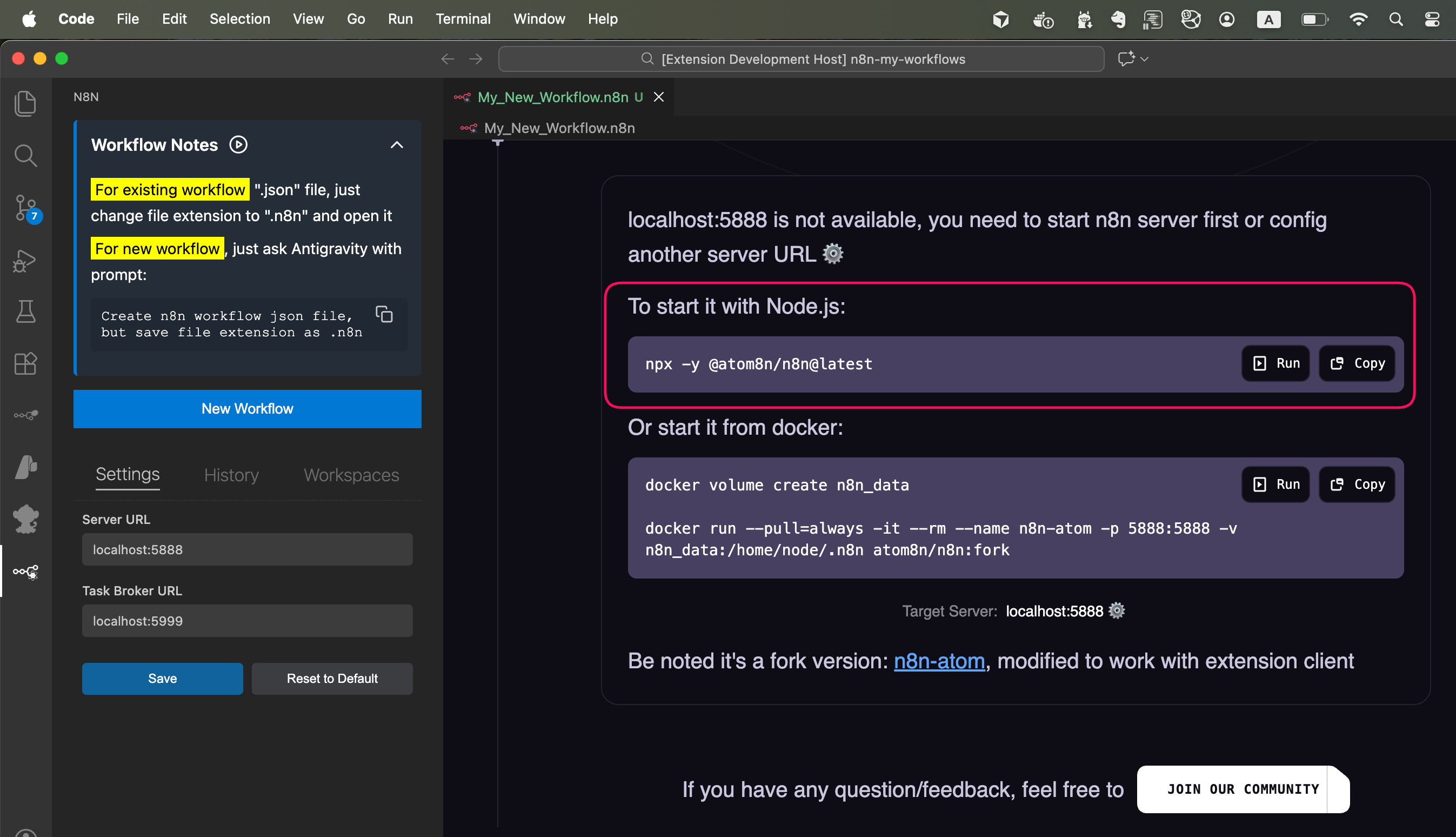Open the Testing flask panel

coord(25,311)
